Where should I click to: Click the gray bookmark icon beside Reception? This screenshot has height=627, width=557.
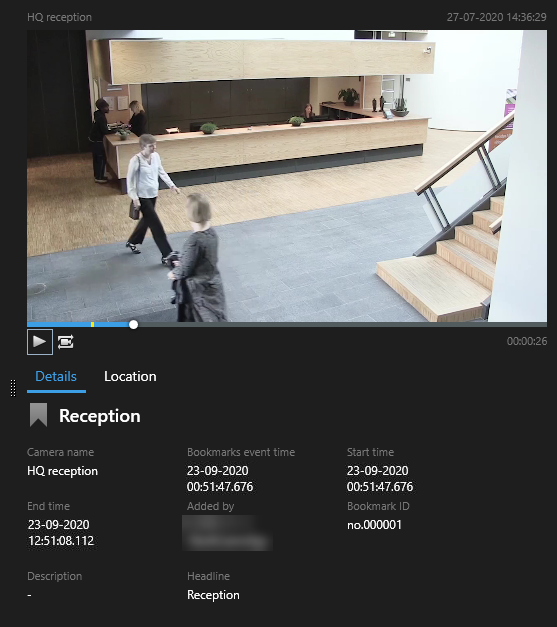pyautogui.click(x=38, y=415)
